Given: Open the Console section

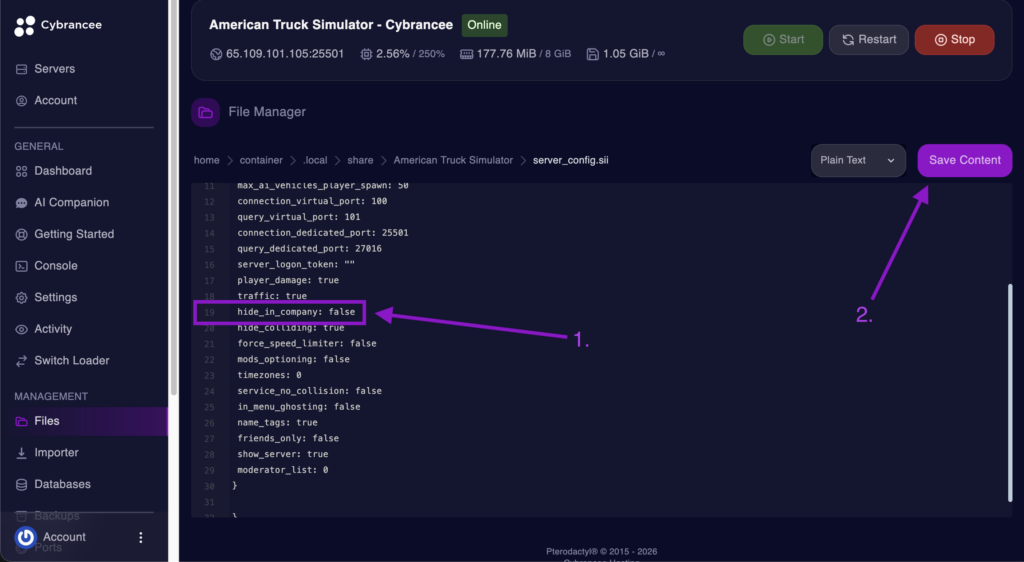Looking at the screenshot, I should [x=56, y=266].
